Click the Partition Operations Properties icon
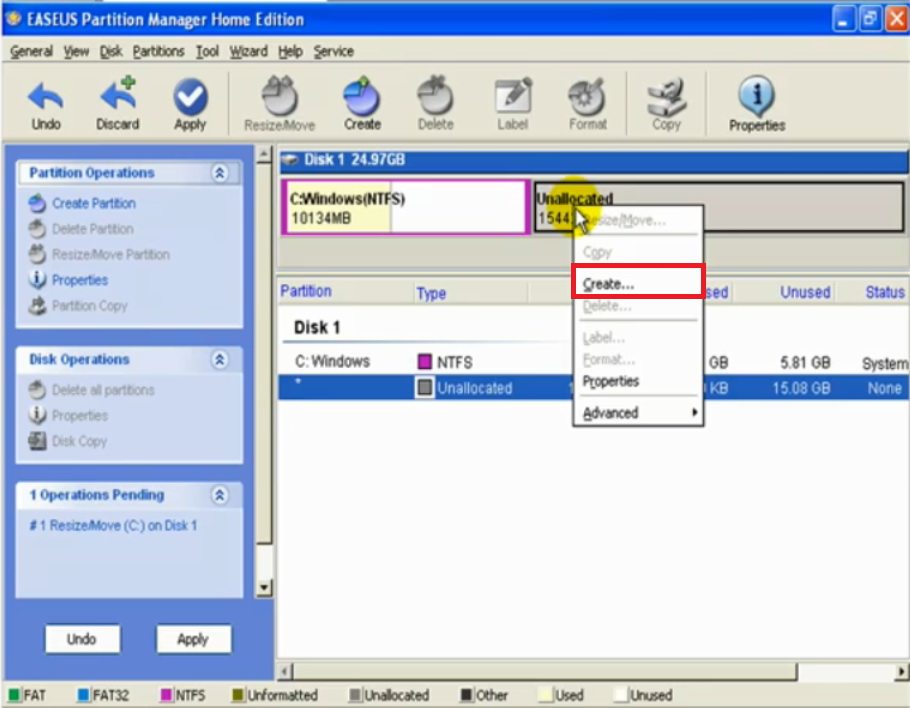 37,280
